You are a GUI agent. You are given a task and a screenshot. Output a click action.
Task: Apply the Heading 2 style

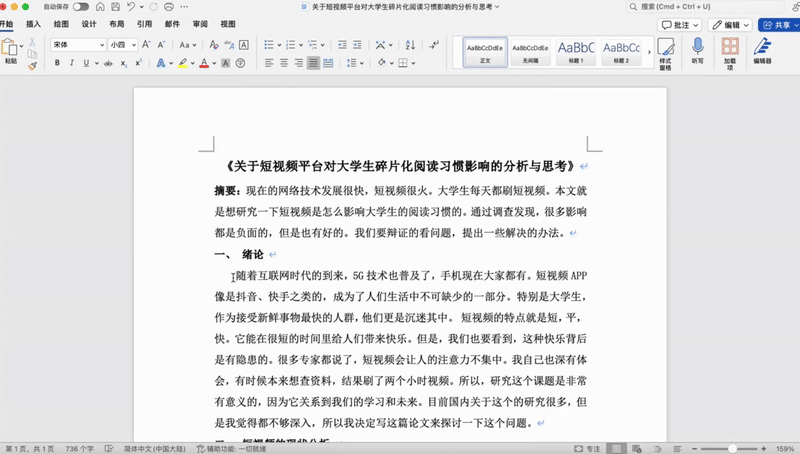(621, 52)
